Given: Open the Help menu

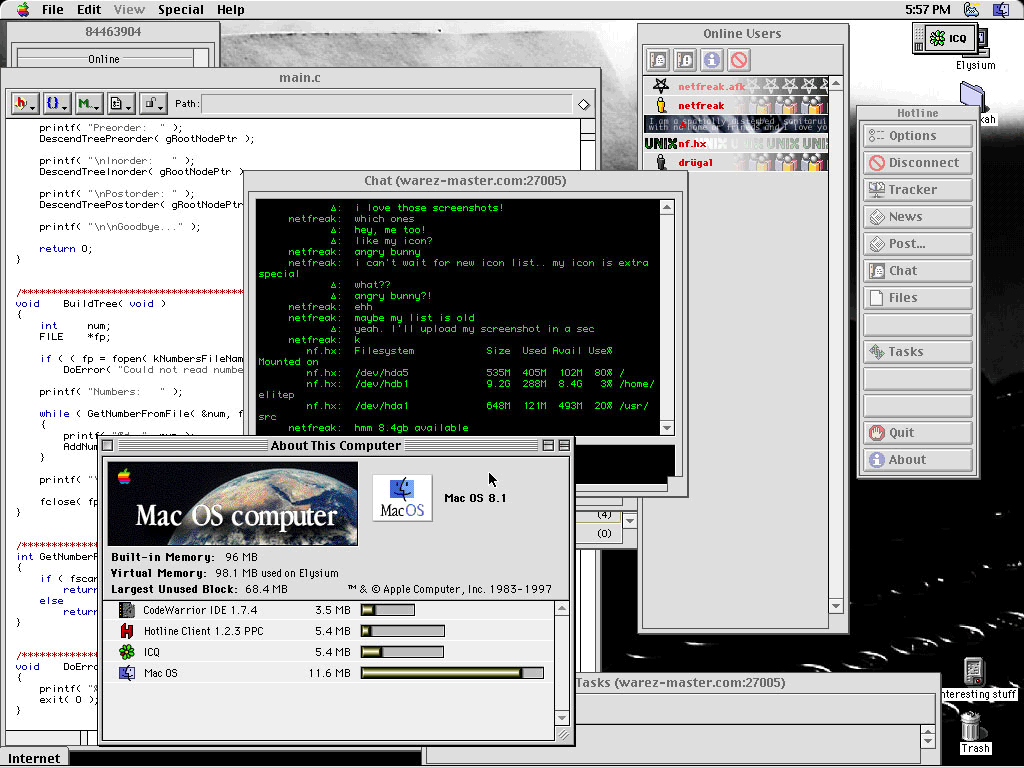Looking at the screenshot, I should (231, 10).
